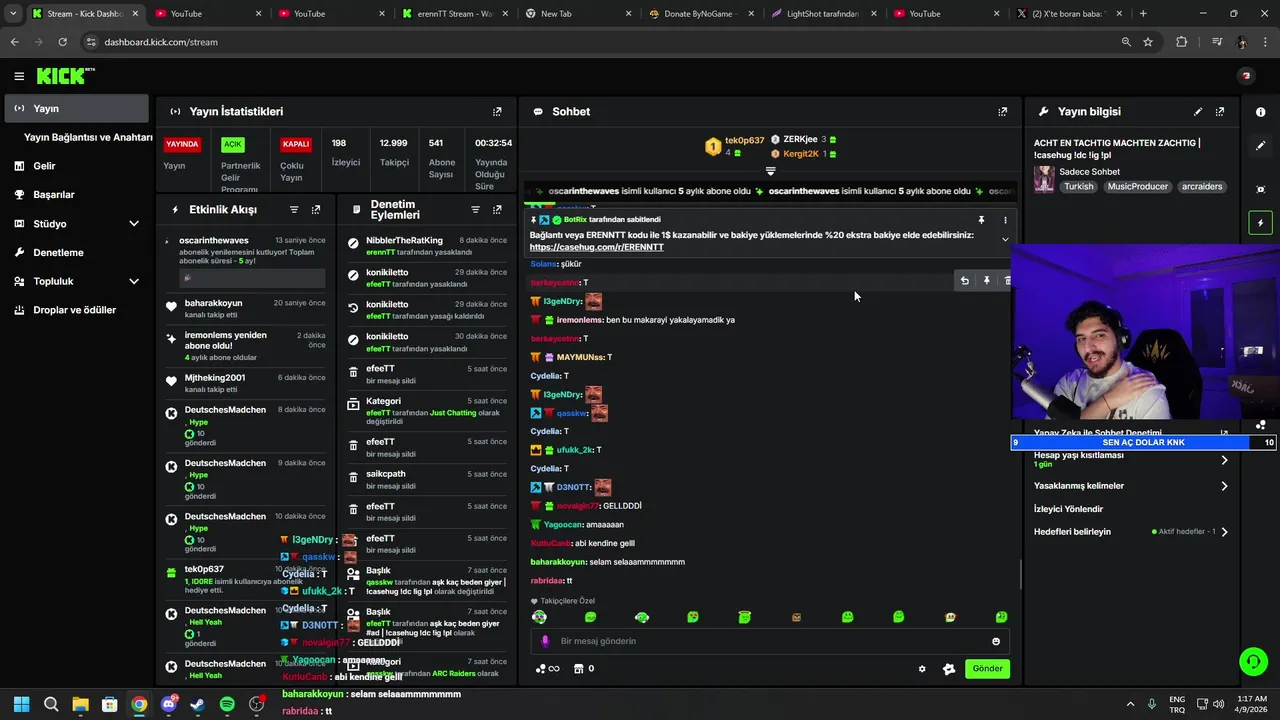Open Windows Start menu

[21, 704]
